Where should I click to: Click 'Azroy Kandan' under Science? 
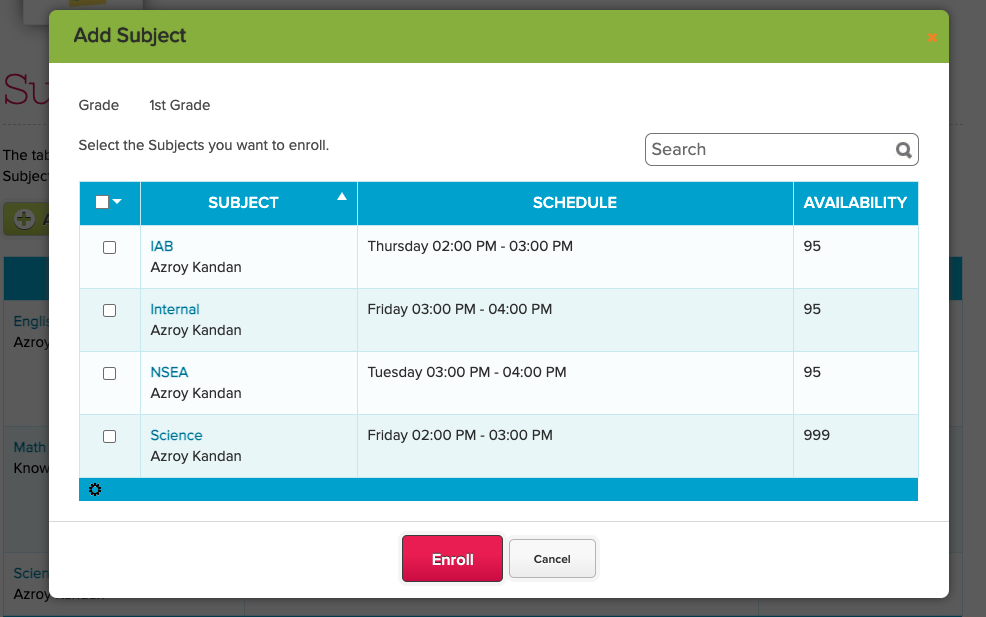point(196,456)
